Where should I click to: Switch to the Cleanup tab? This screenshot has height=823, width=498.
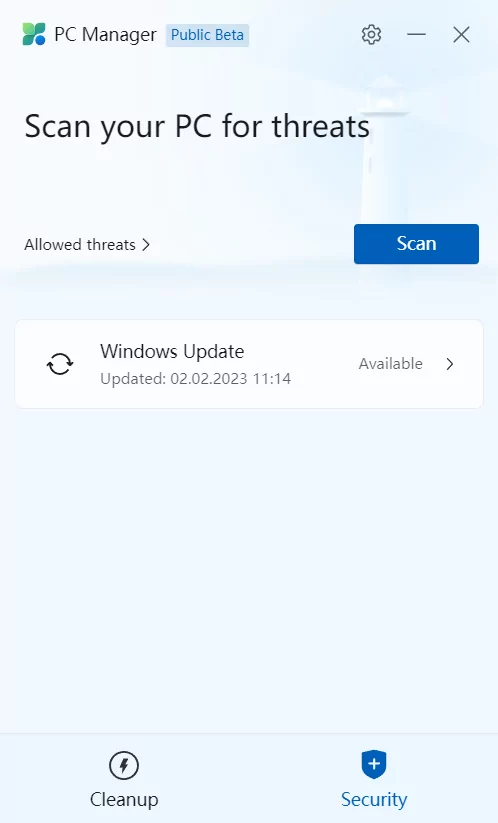[x=124, y=779]
